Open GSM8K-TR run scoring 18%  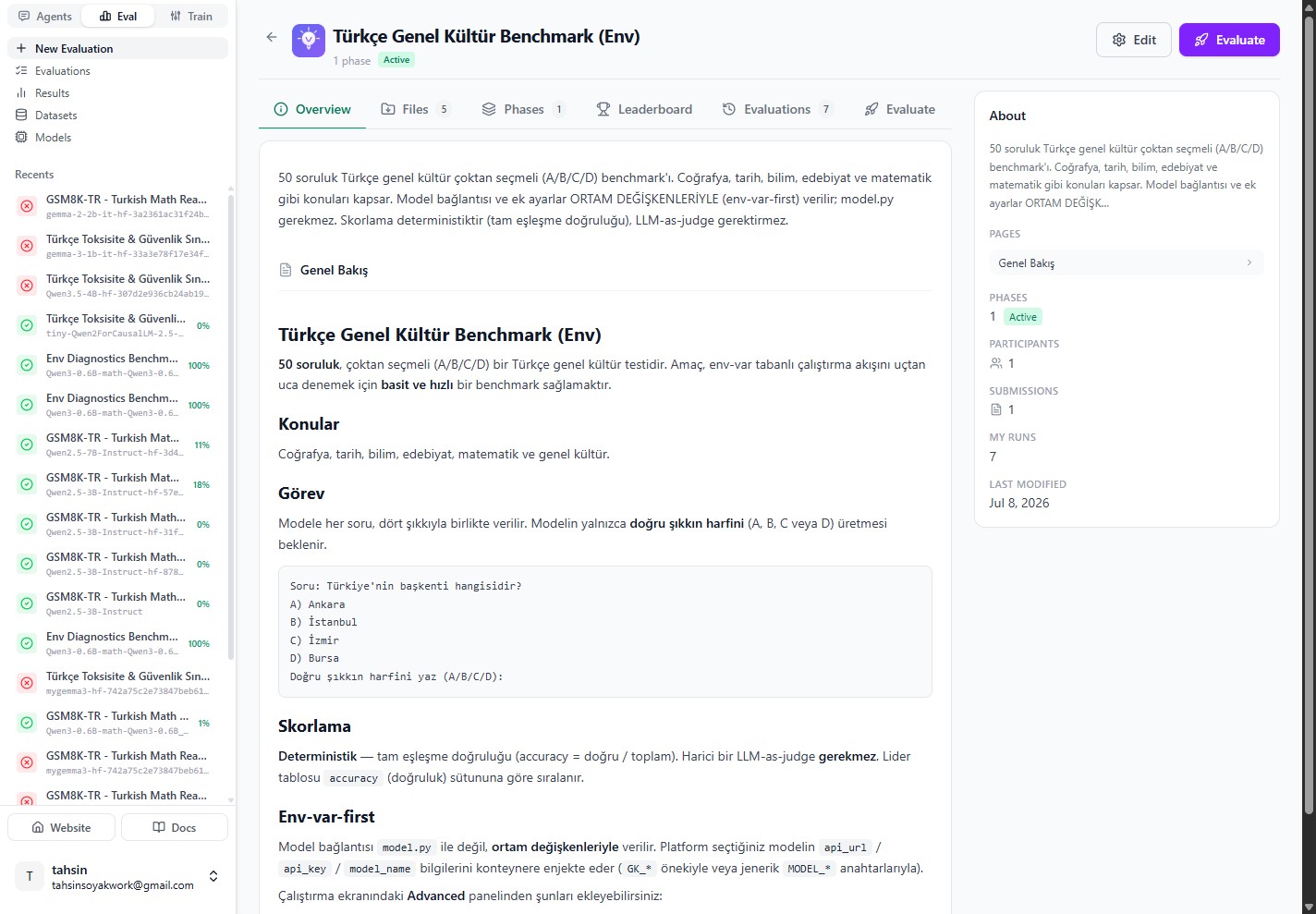click(x=117, y=483)
